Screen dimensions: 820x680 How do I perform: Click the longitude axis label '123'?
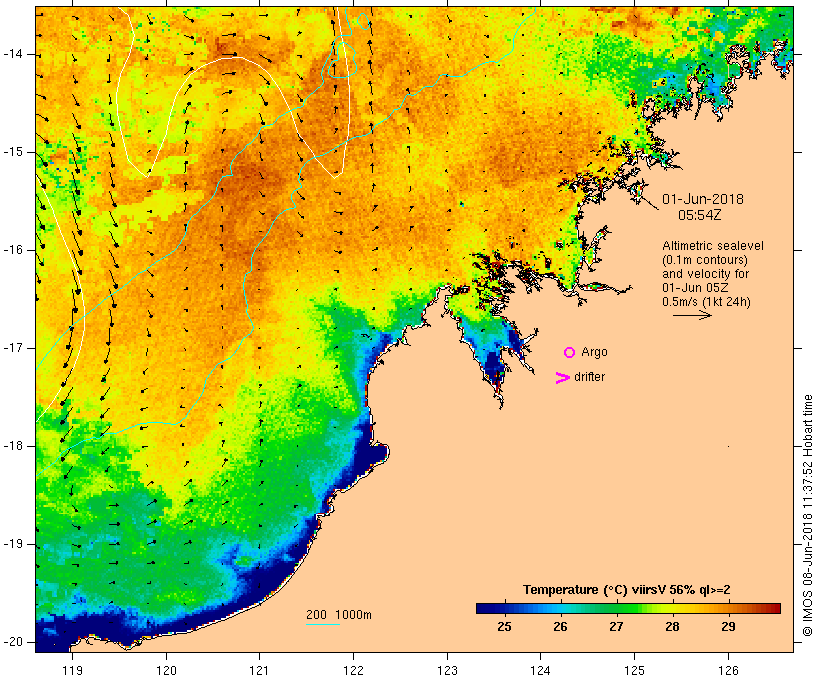point(447,671)
